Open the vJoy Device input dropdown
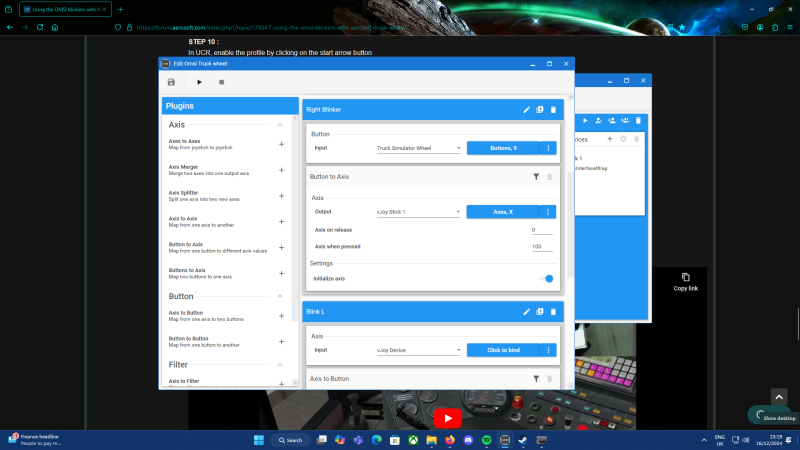The height and width of the screenshot is (450, 800). click(x=418, y=350)
